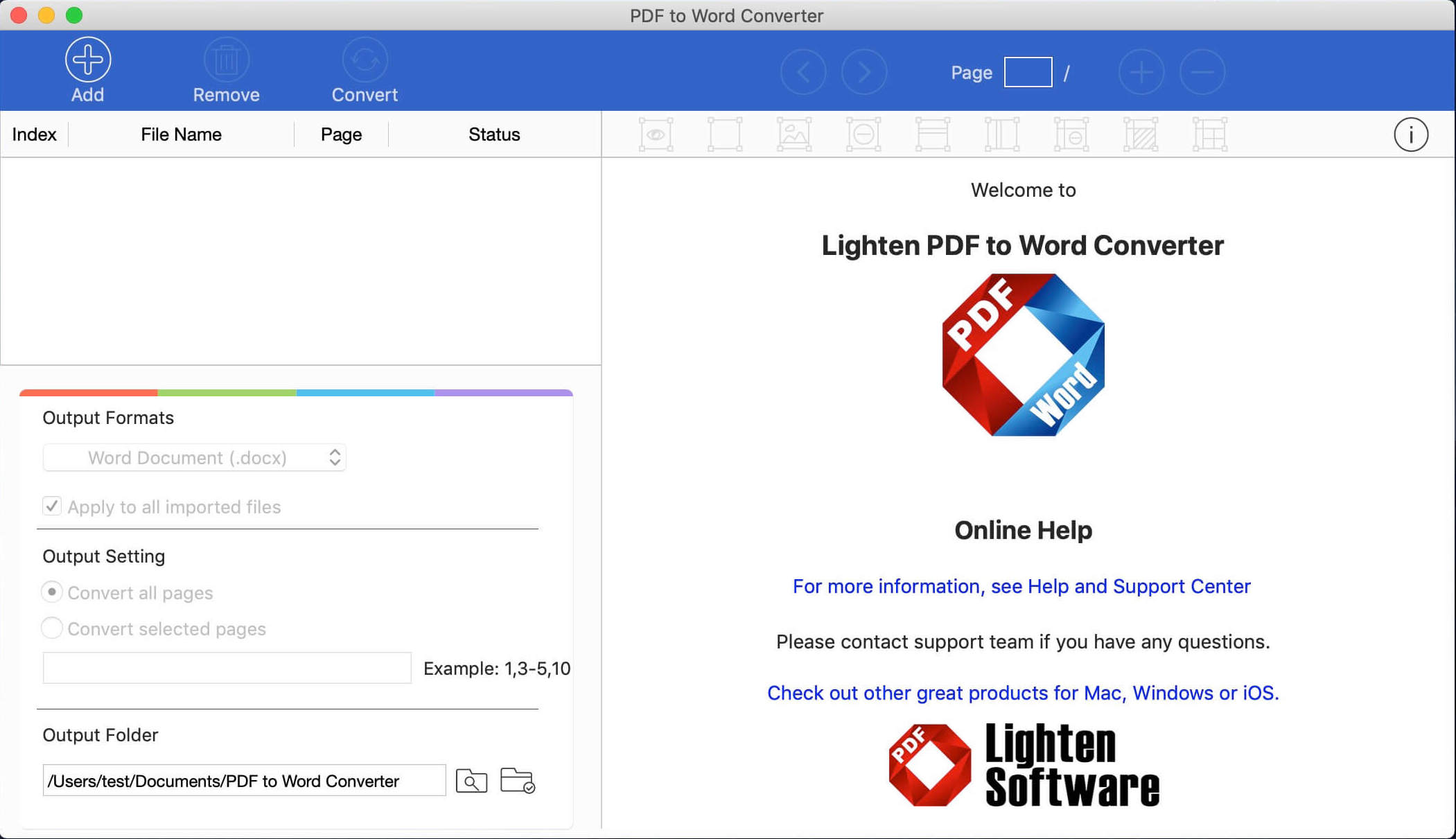
Task: Click the 'Output Setting' heading
Action: coord(103,556)
